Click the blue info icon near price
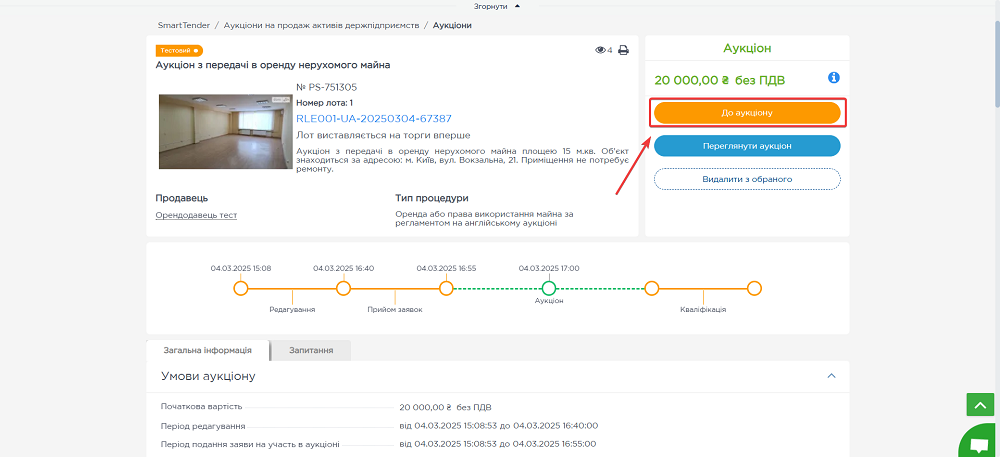1000x457 pixels. click(x=833, y=78)
